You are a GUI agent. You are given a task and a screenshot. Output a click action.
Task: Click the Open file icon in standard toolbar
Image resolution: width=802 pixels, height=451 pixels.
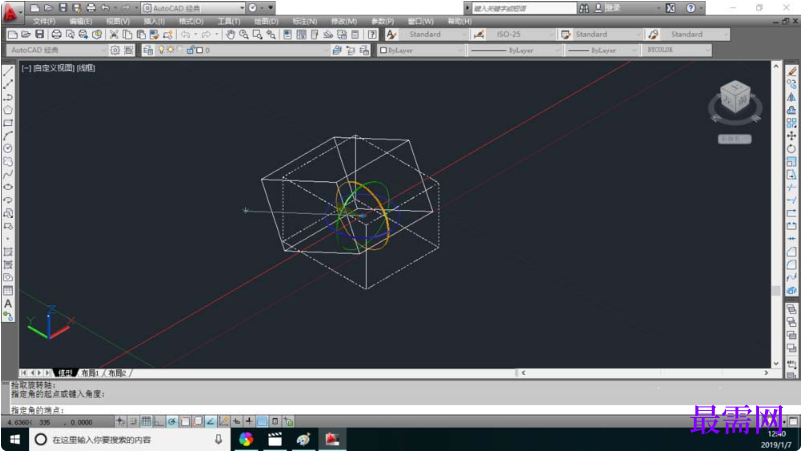[26, 34]
